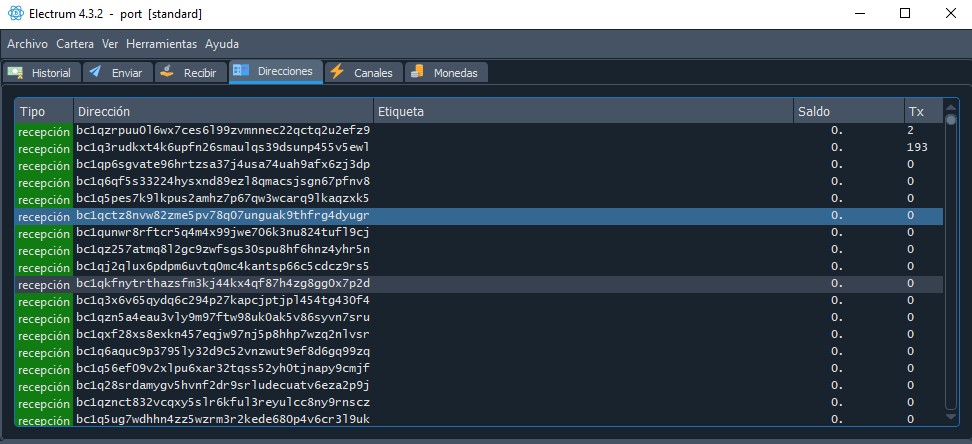This screenshot has height=444, width=972.
Task: Close the Electrum window
Action: point(950,14)
